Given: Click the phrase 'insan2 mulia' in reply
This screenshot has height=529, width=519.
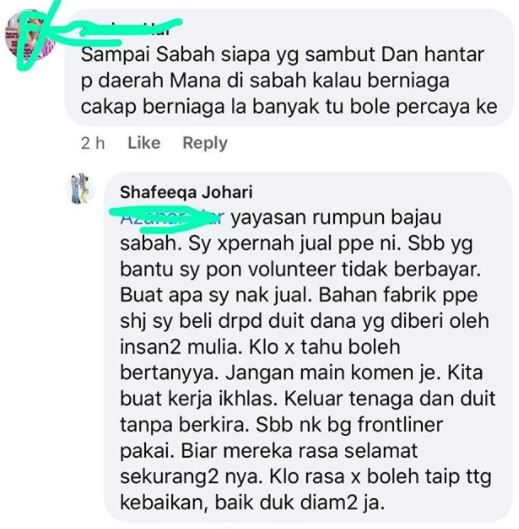Looking at the screenshot, I should tap(179, 347).
